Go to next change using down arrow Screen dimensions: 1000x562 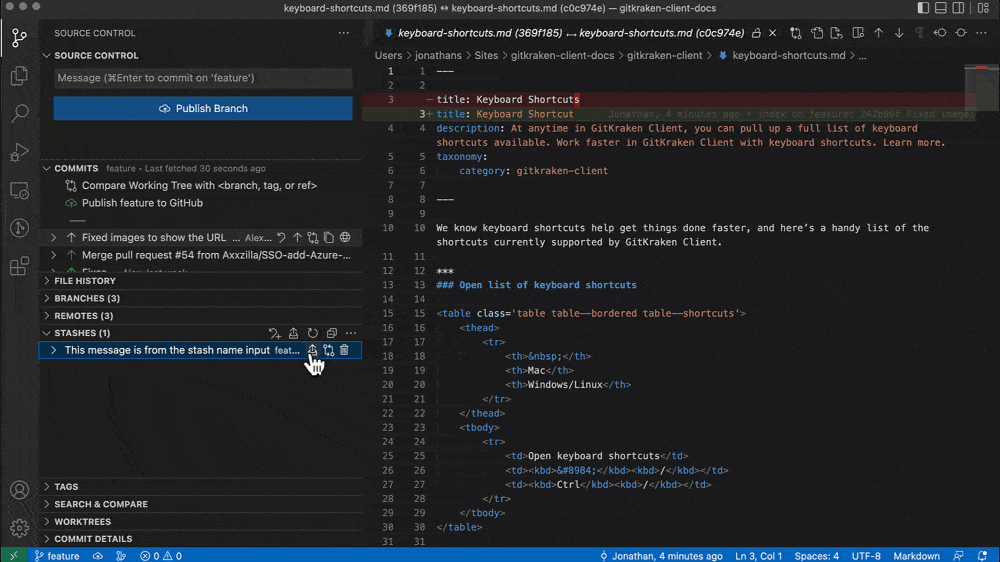[899, 33]
